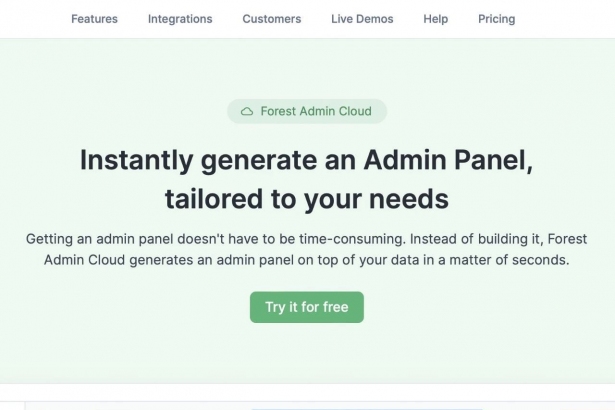This screenshot has height=410, width=615.
Task: Open the Features menu item
Action: [95, 19]
